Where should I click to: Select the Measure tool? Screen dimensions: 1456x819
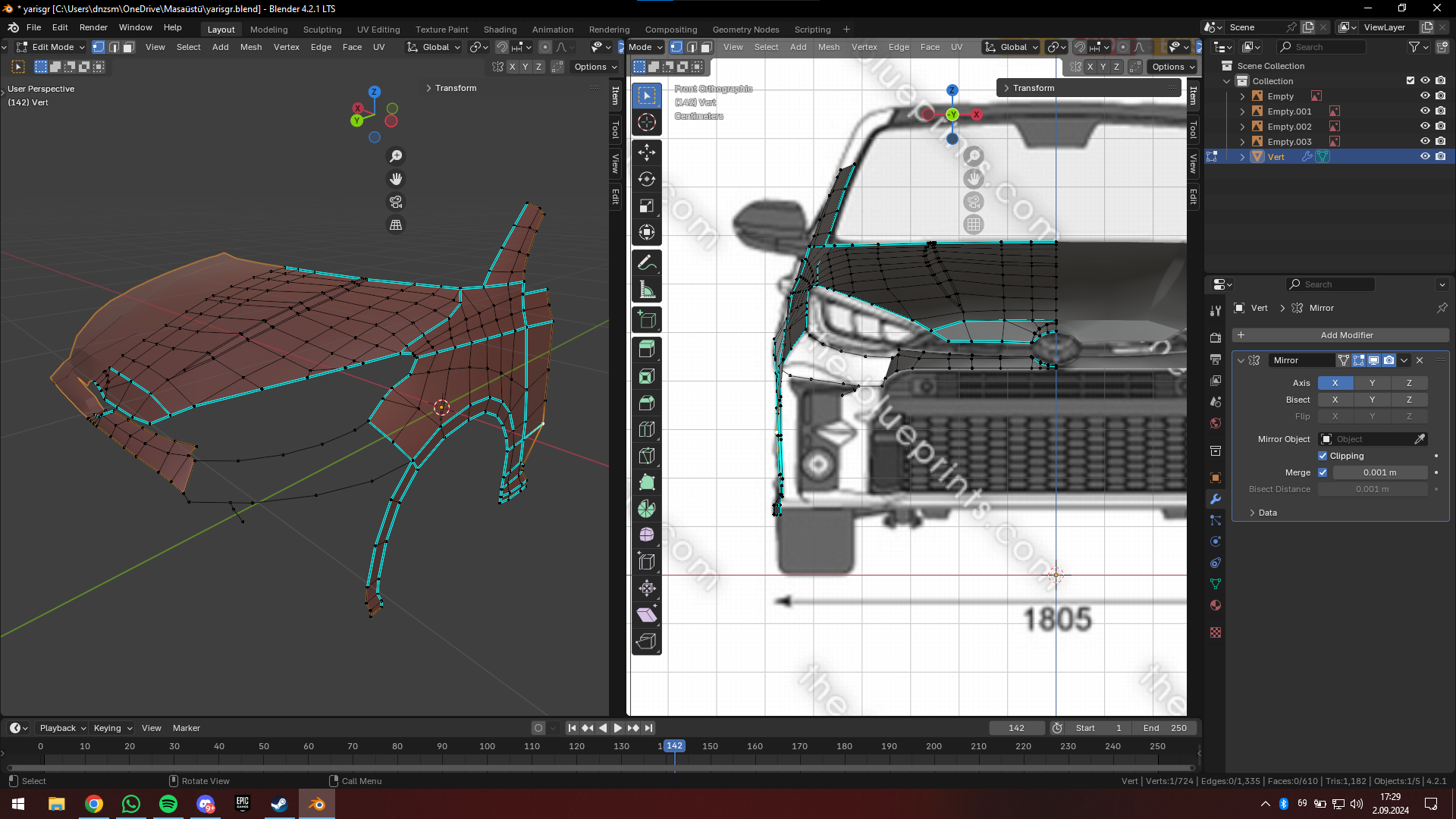tap(646, 290)
